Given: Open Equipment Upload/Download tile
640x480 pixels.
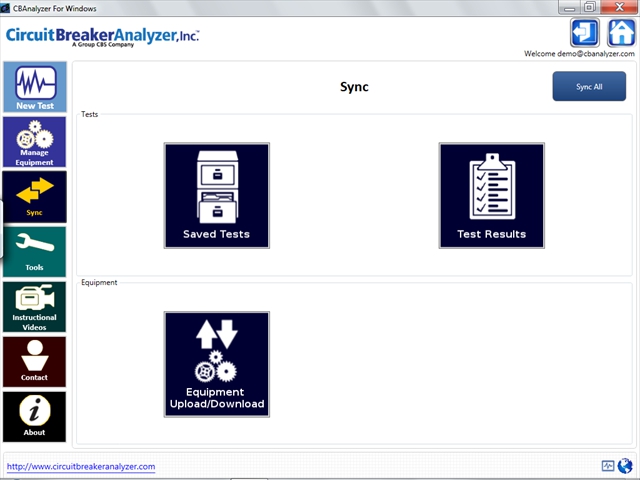Looking at the screenshot, I should pos(217,364).
